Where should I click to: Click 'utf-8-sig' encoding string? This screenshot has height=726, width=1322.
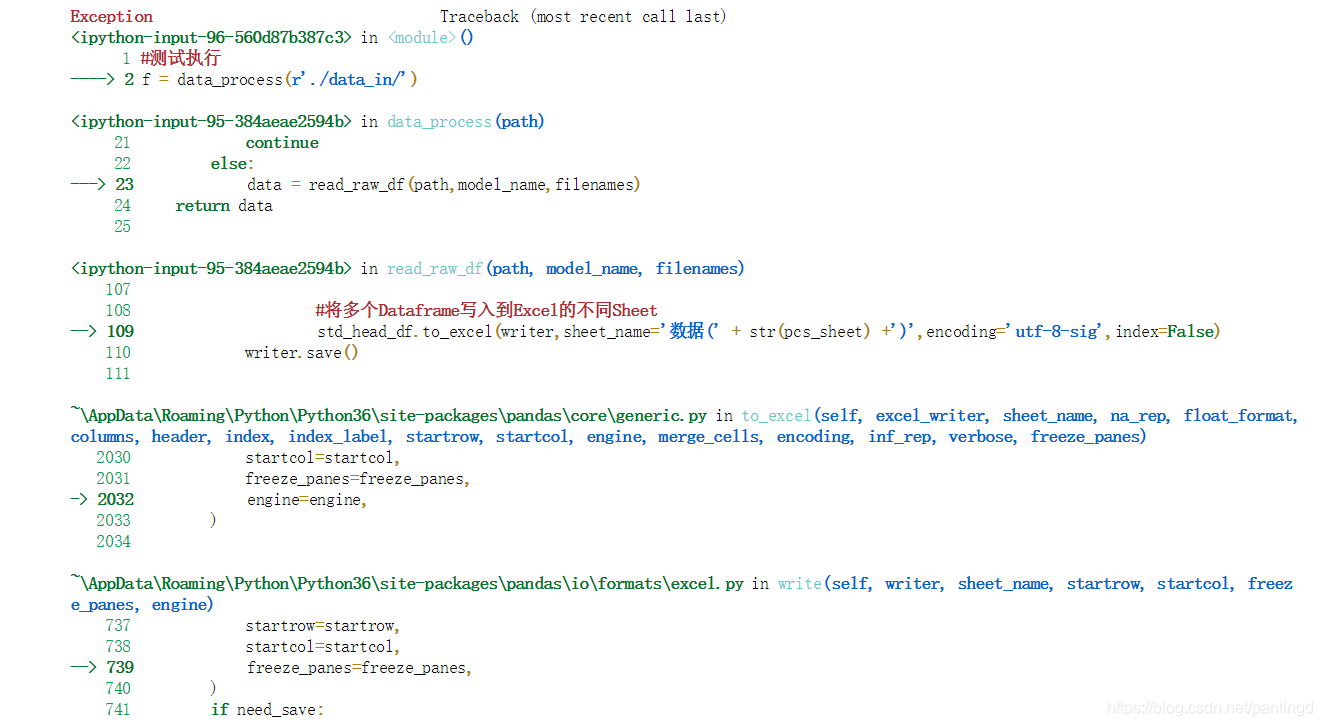(x=1060, y=331)
